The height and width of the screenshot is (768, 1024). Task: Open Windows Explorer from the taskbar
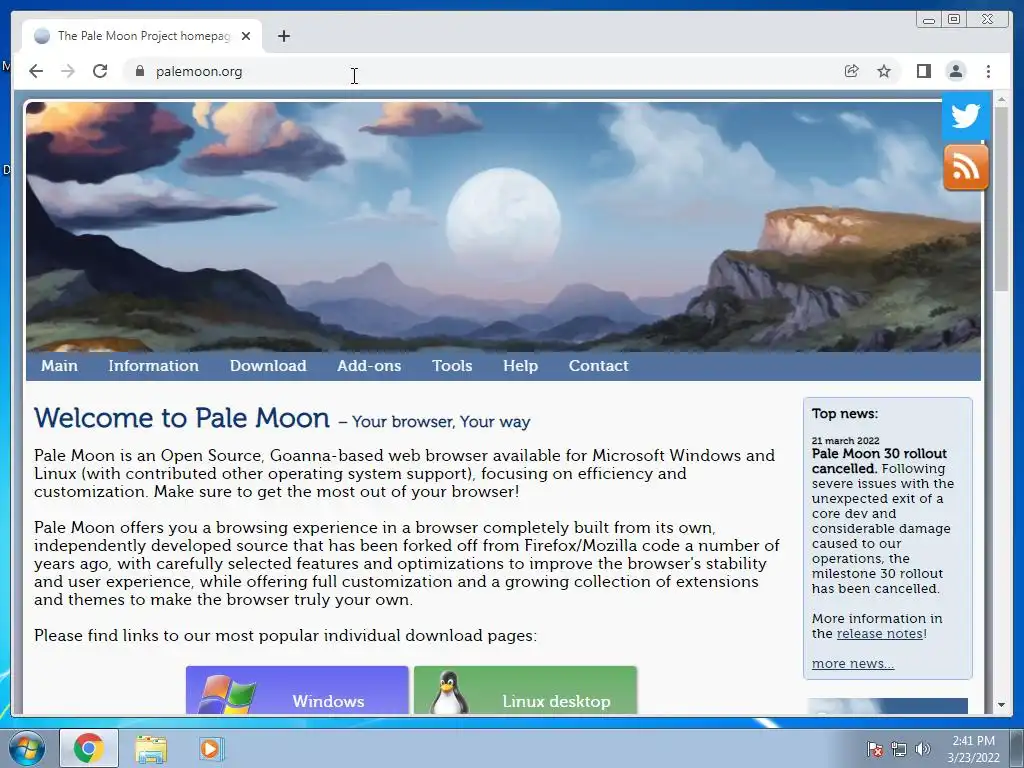pos(151,749)
